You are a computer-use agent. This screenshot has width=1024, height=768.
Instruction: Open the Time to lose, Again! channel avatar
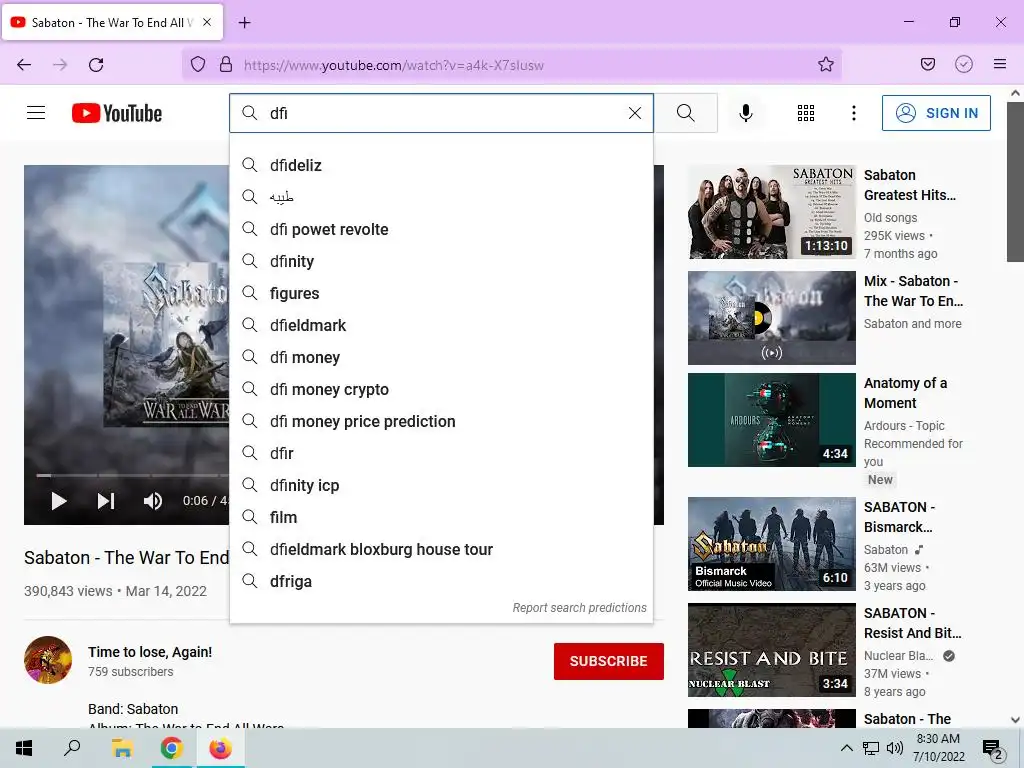tap(48, 660)
